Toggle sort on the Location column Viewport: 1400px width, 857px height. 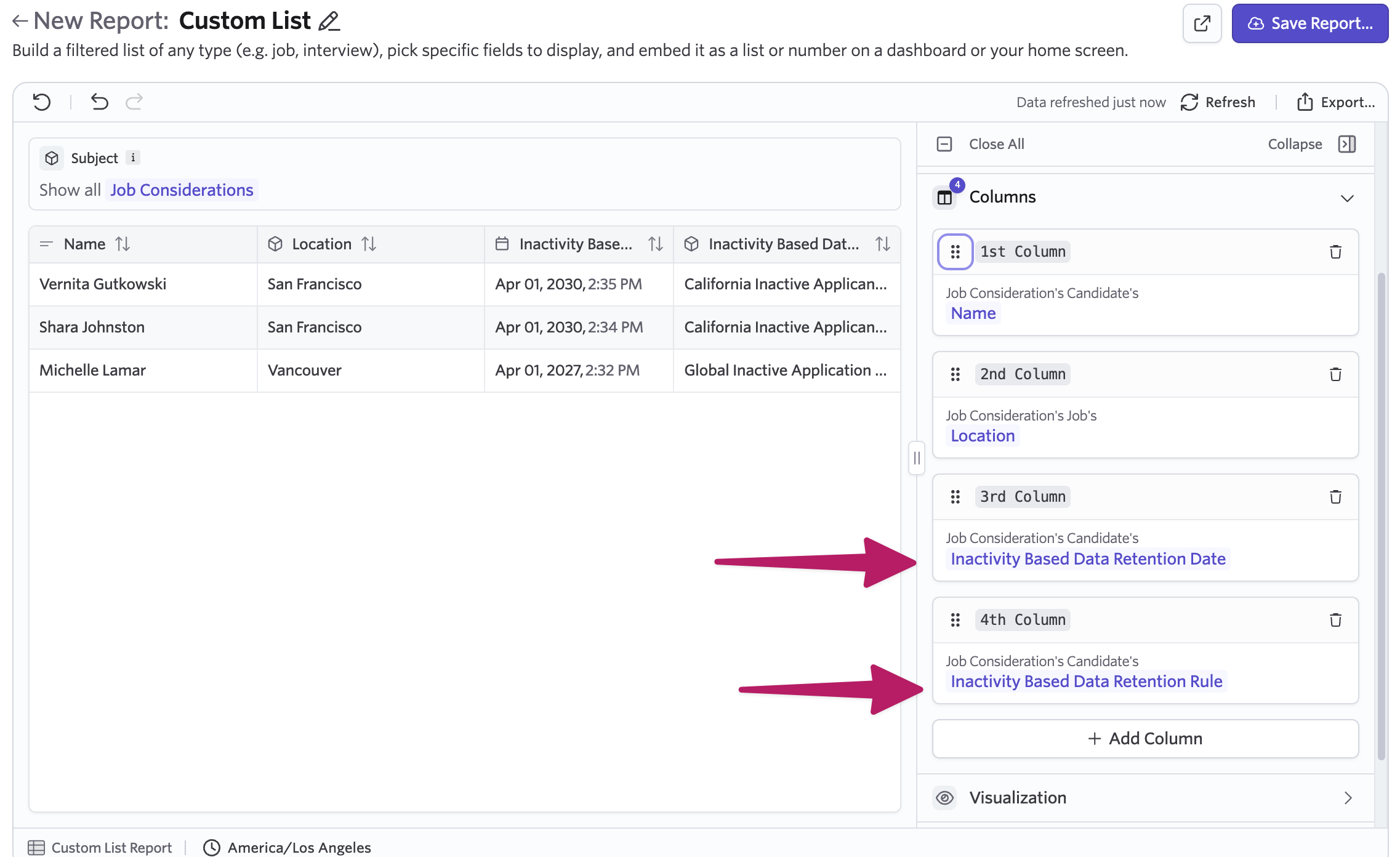(x=369, y=244)
